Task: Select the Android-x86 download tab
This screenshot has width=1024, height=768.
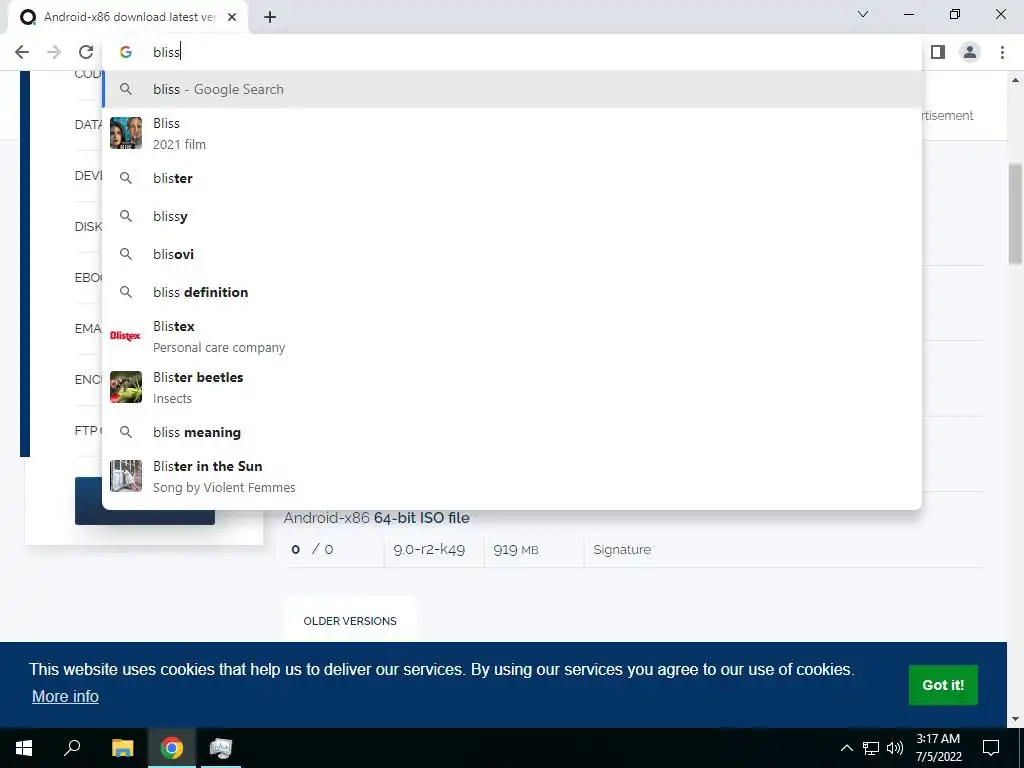Action: pos(127,18)
